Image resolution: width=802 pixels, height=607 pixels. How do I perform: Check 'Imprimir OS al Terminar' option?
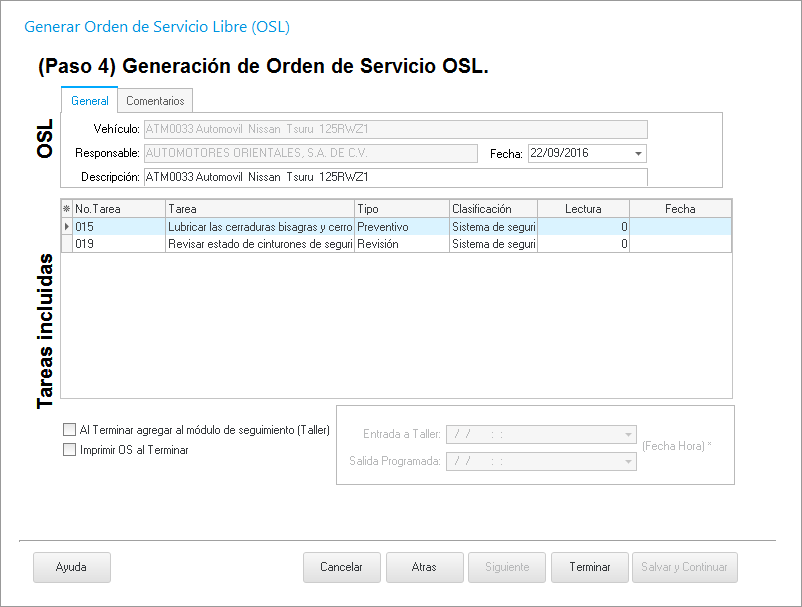70,450
